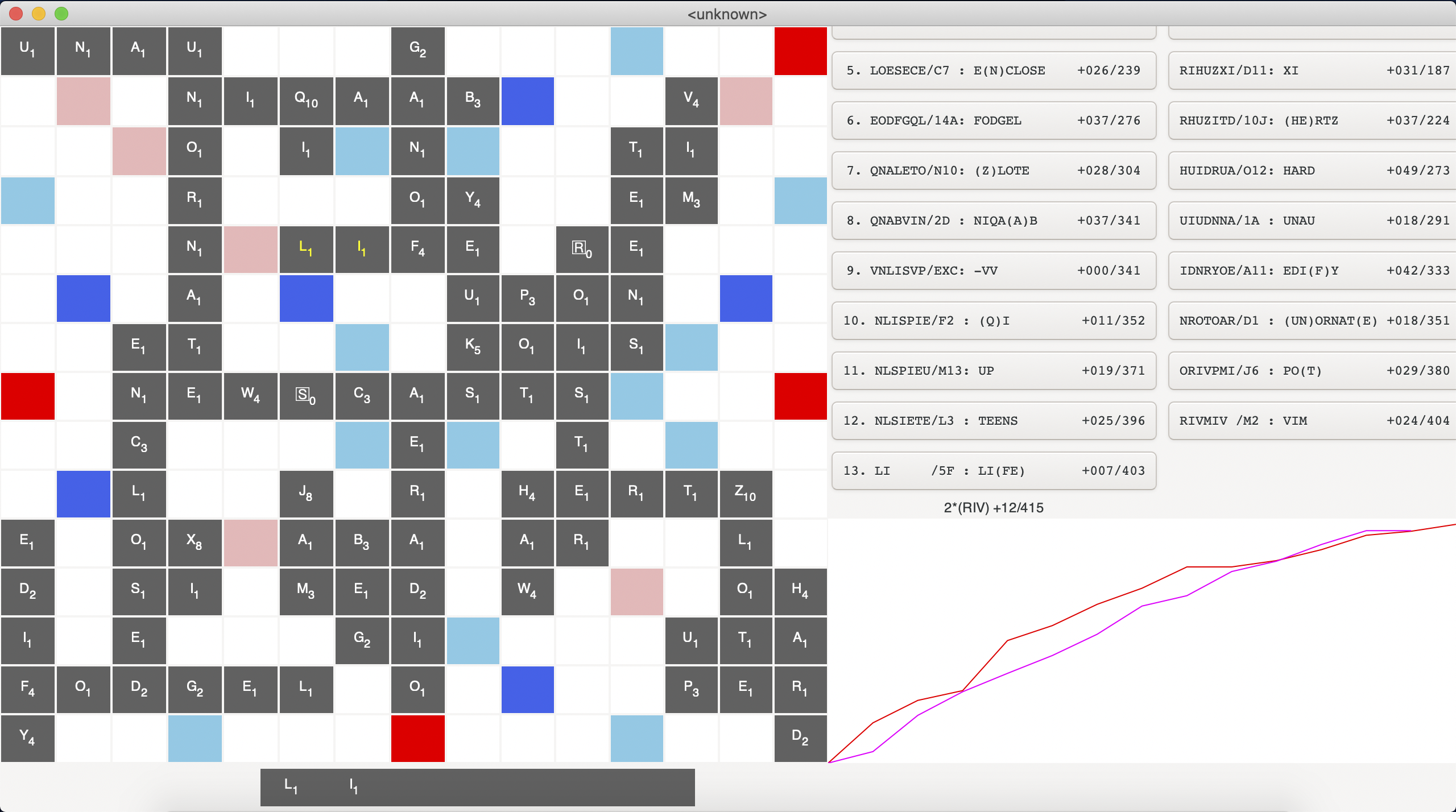Click the 2*(RIV) +12/415 final score label

[x=993, y=508]
